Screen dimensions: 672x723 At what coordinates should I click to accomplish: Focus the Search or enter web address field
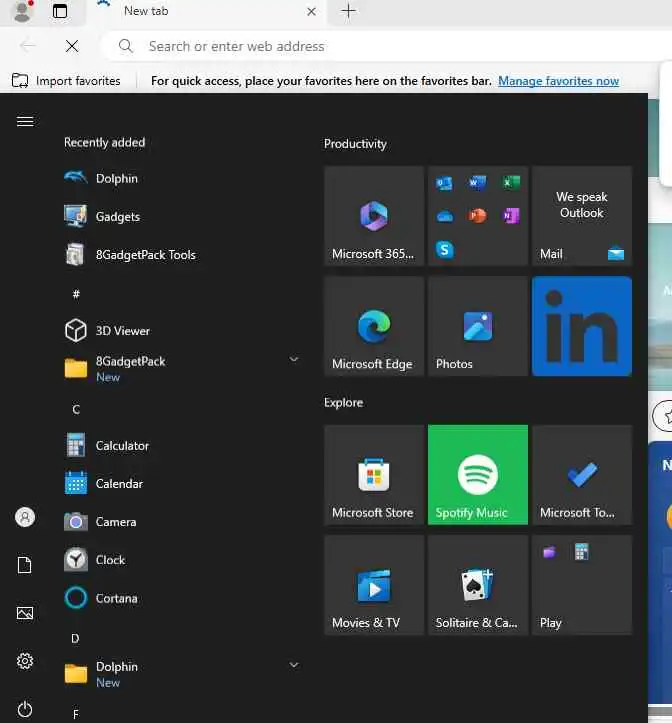[387, 46]
